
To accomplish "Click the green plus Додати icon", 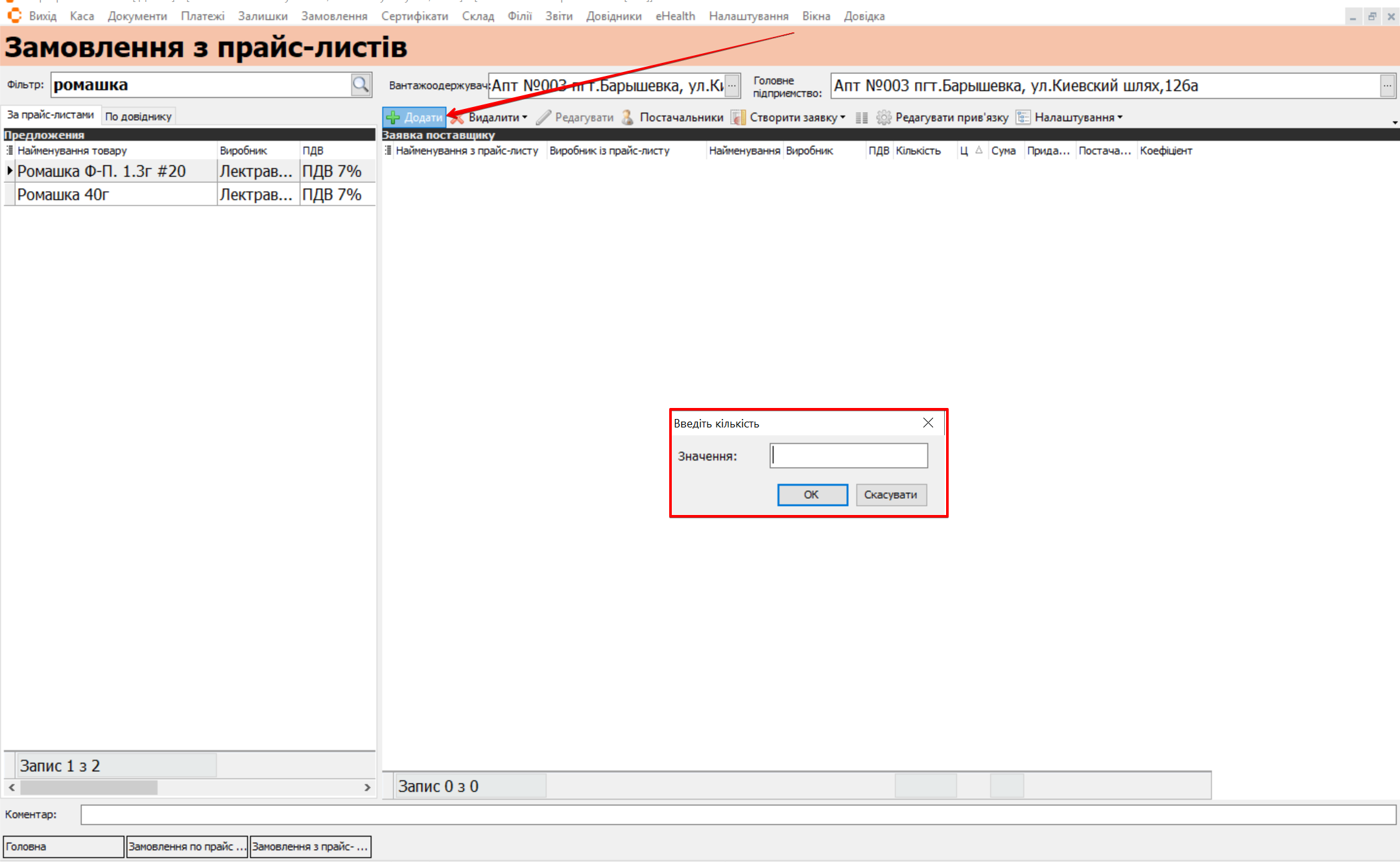I will pos(393,117).
